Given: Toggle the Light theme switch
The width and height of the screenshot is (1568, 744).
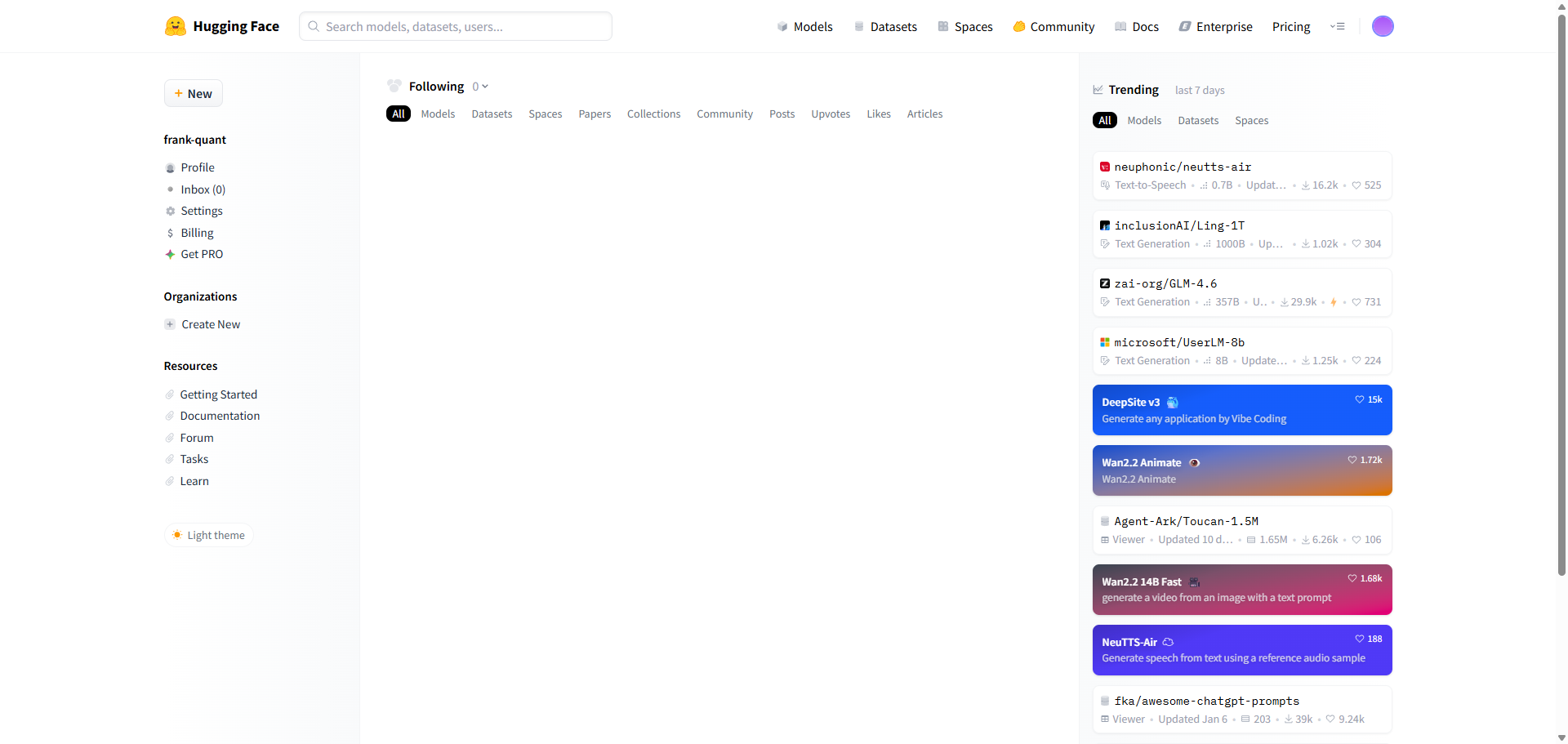Looking at the screenshot, I should (209, 535).
